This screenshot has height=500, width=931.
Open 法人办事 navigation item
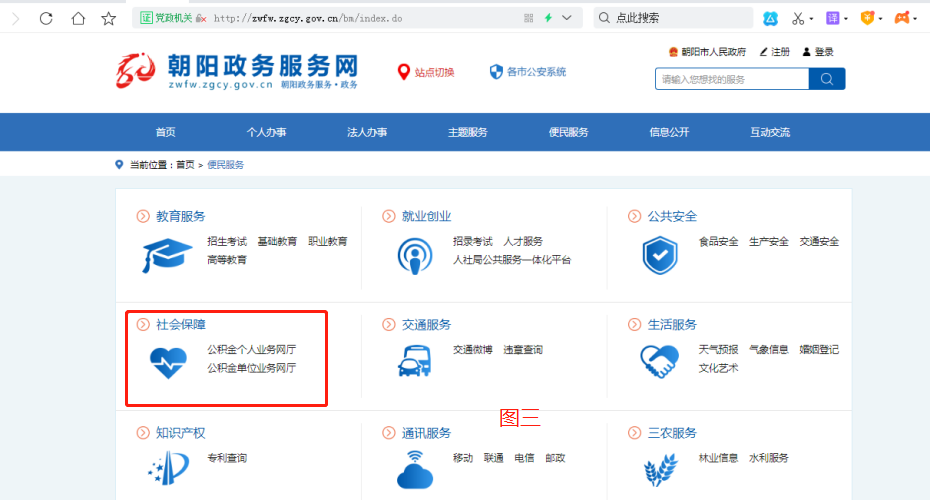click(367, 132)
